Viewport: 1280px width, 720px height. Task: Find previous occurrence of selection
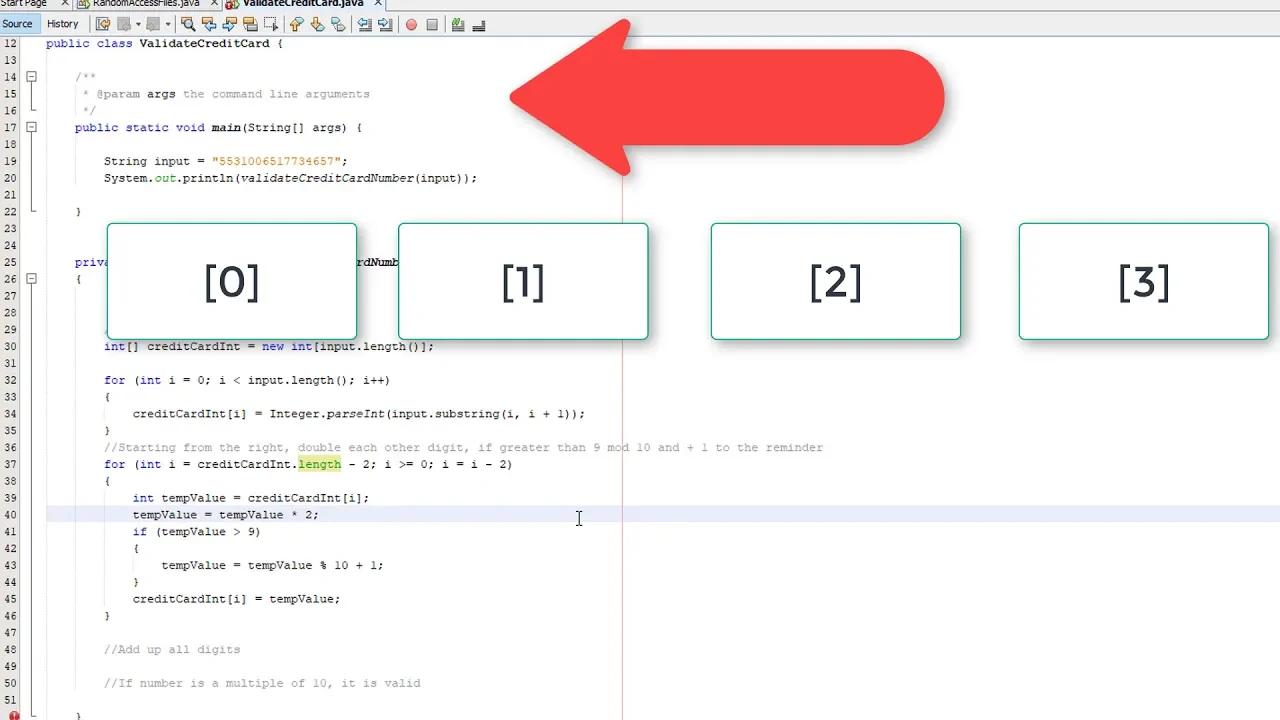(210, 24)
